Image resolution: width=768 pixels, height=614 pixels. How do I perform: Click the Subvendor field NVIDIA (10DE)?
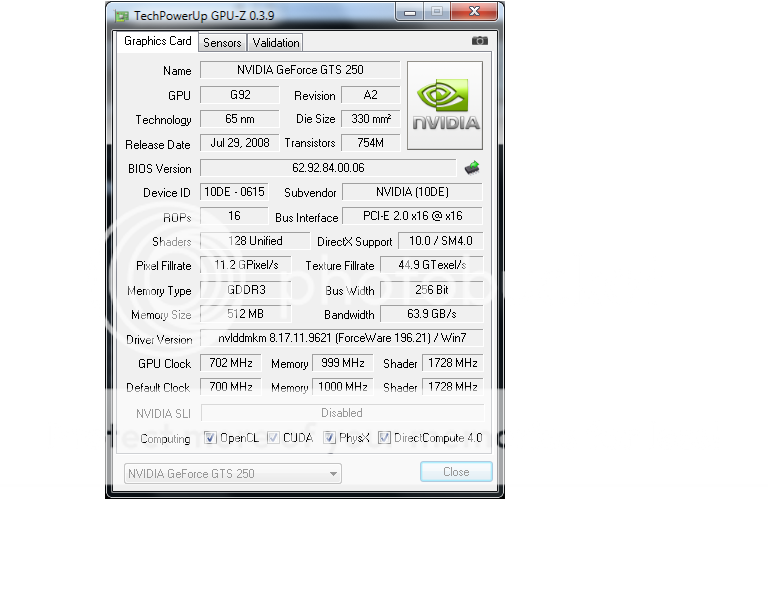tap(412, 192)
